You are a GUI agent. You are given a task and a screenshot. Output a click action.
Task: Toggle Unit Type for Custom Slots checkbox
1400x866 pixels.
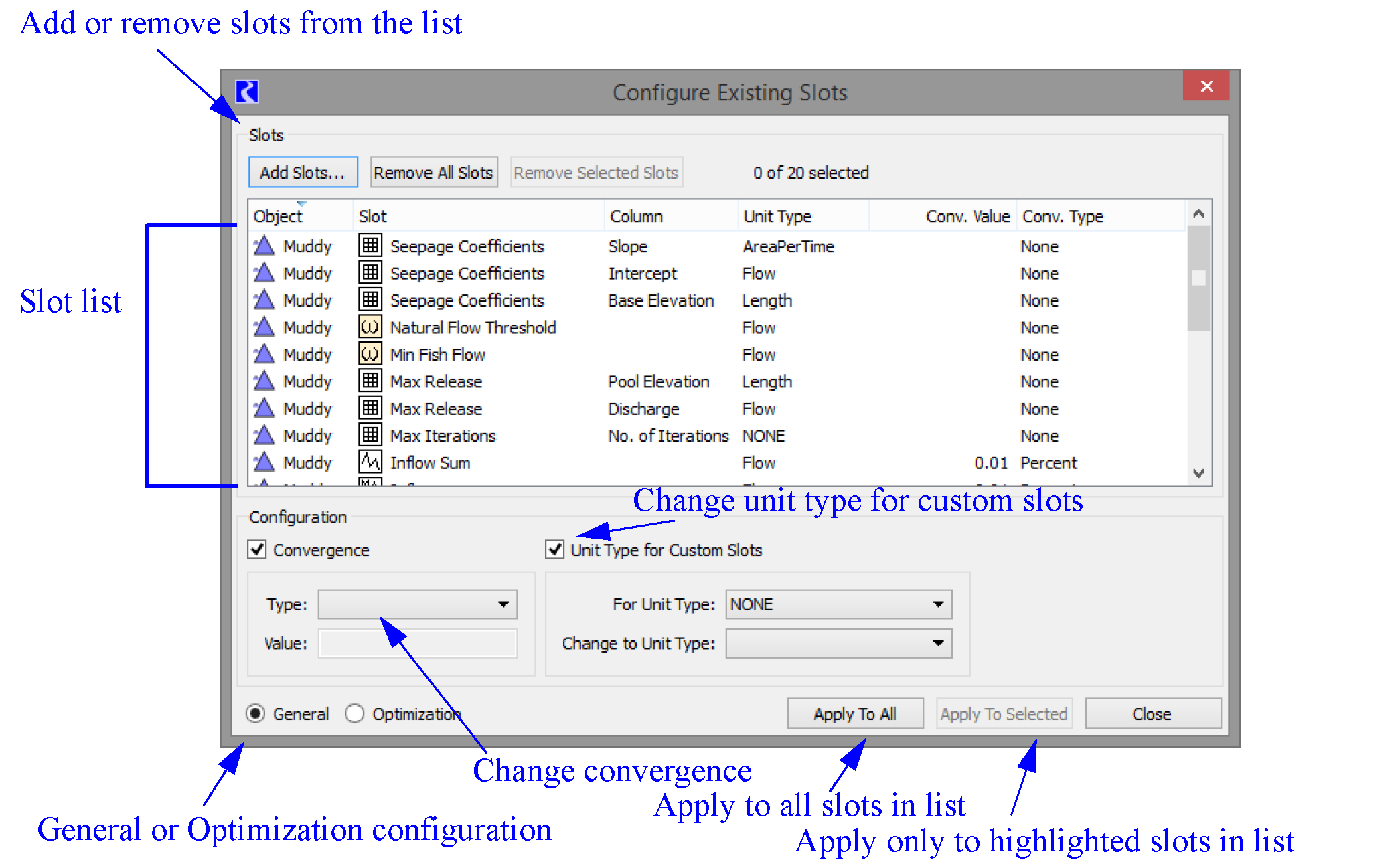[554, 549]
